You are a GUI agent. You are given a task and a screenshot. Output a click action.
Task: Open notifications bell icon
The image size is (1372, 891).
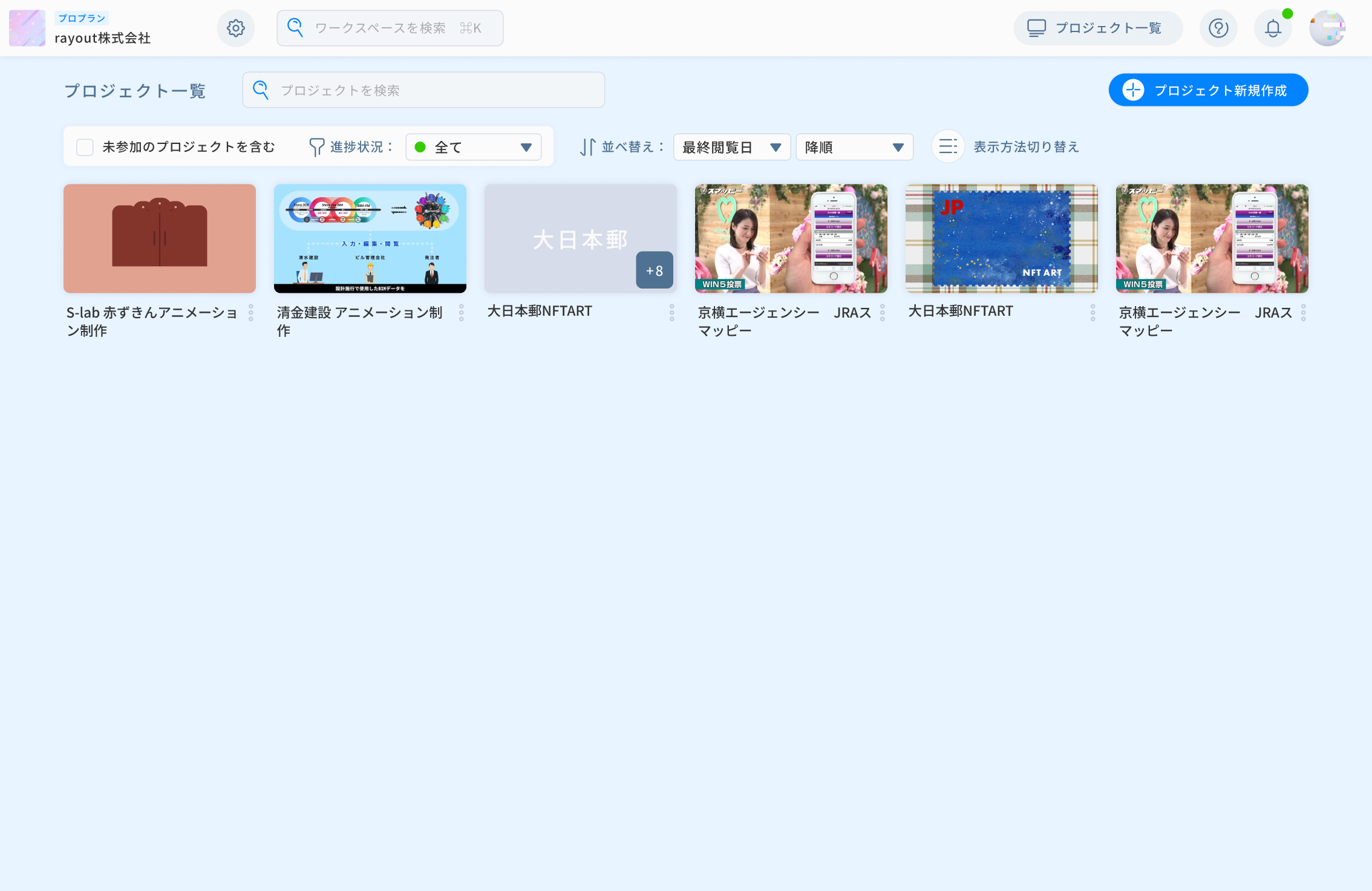pos(1273,28)
